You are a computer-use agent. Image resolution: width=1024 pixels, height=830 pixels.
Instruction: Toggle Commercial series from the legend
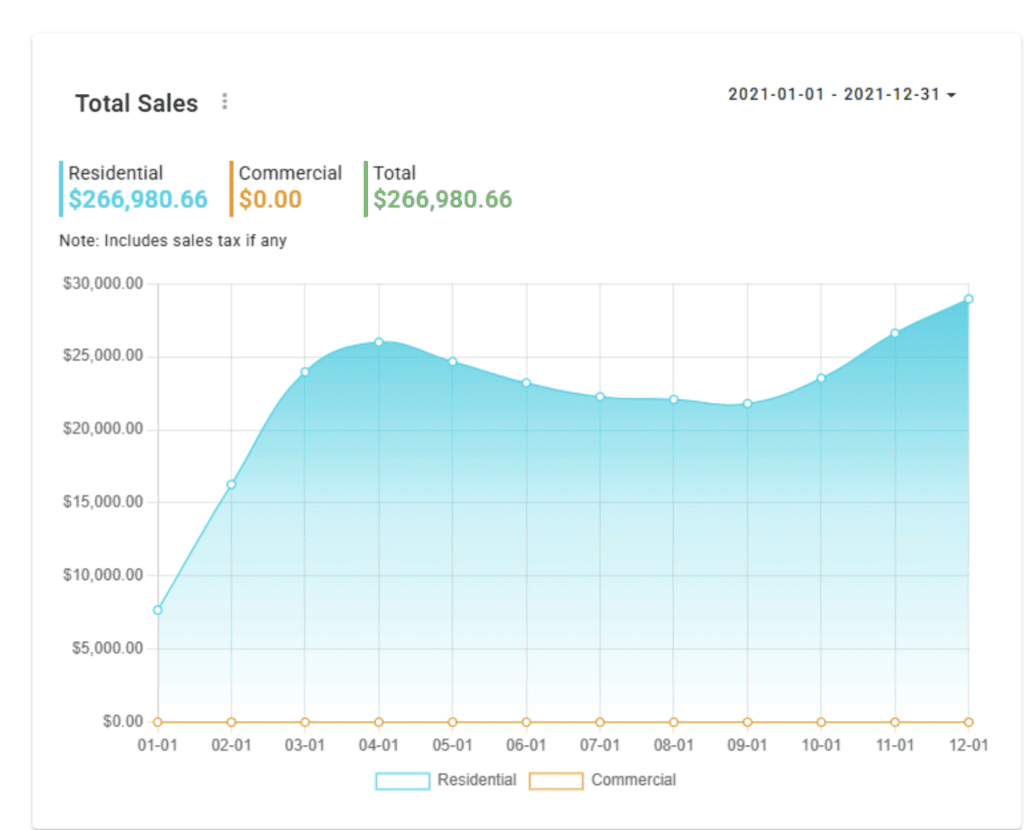(x=634, y=780)
